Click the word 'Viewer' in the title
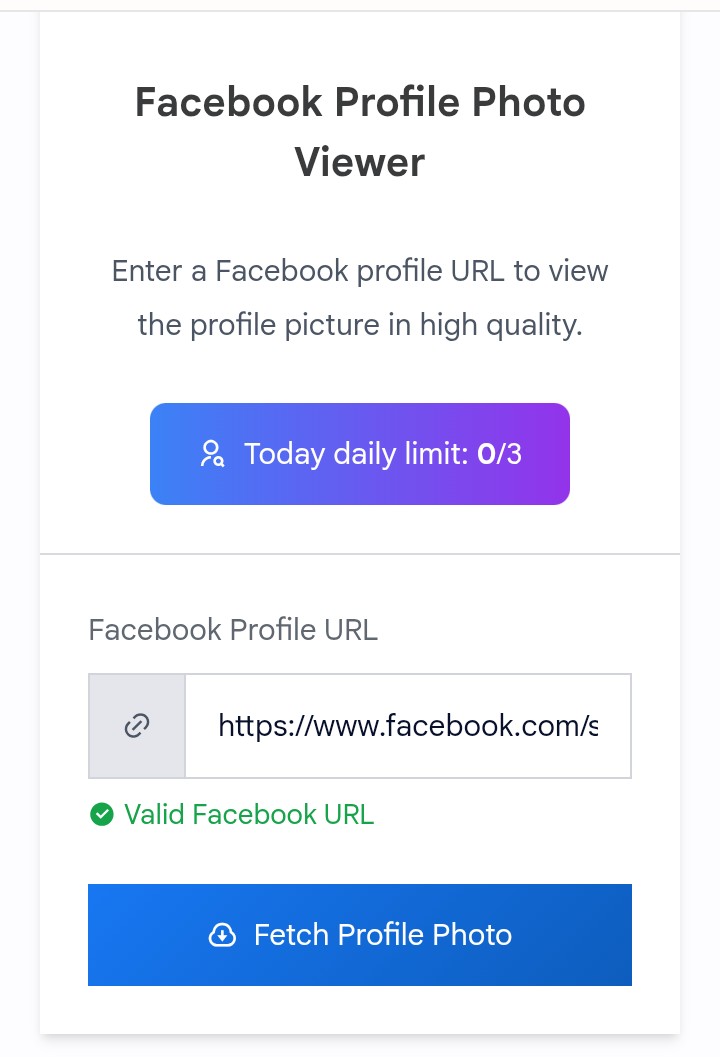Screen dimensions: 720x1057 360,162
